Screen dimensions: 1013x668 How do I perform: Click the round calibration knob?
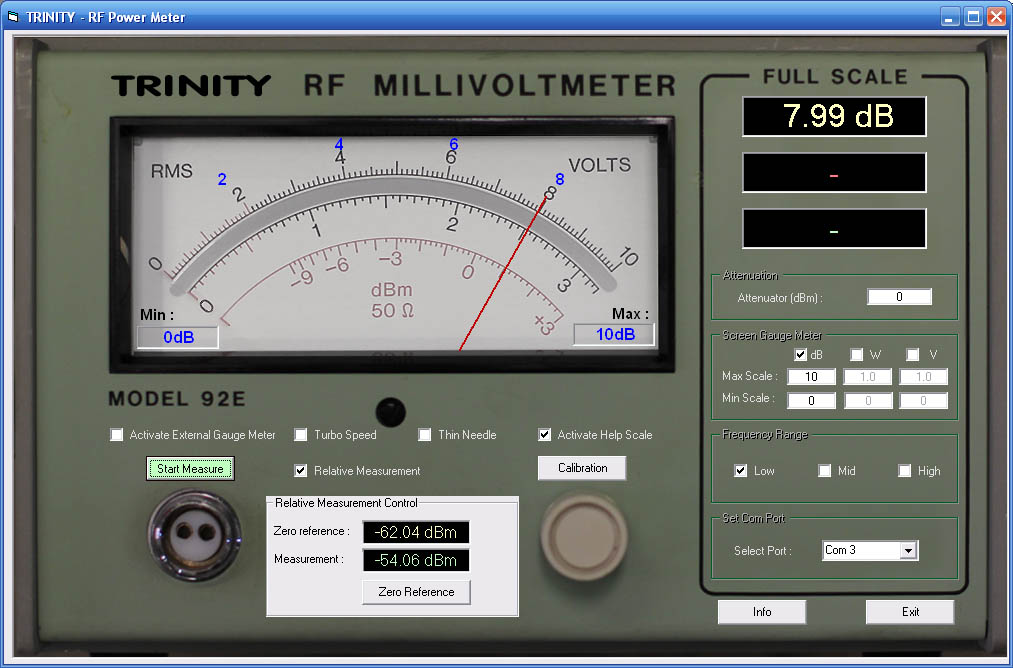(583, 537)
